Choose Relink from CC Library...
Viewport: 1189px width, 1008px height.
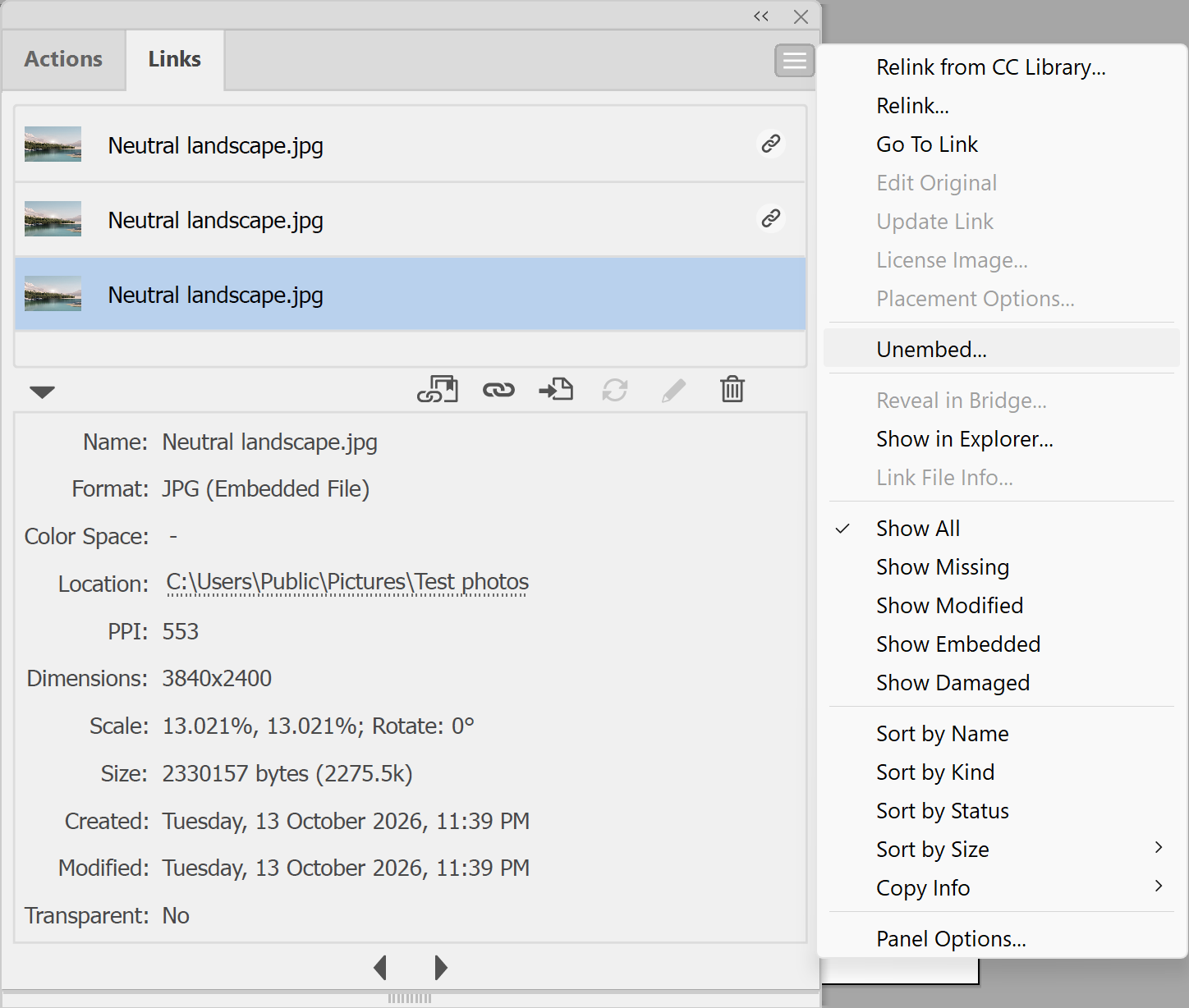(1002, 67)
